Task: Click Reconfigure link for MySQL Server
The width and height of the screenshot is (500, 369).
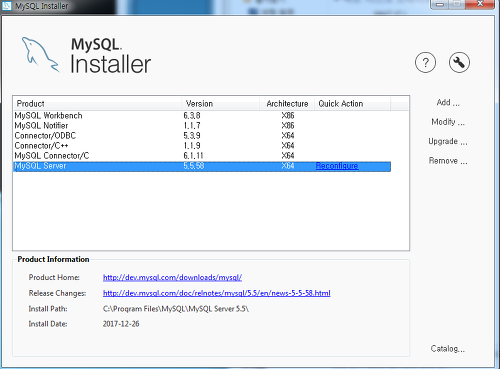Action: point(337,166)
